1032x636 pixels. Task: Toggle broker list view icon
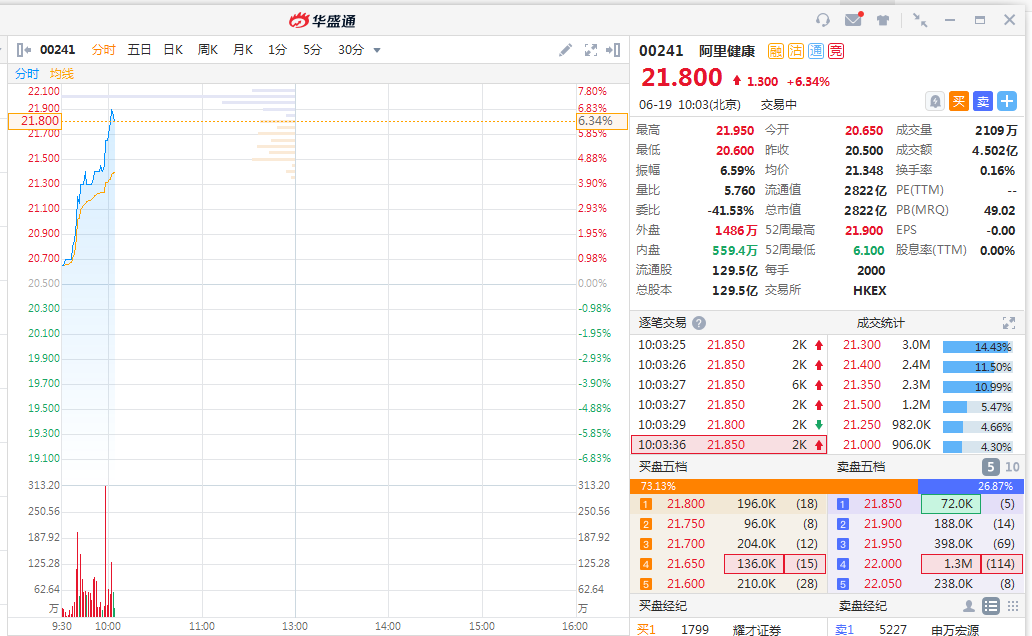pos(990,606)
